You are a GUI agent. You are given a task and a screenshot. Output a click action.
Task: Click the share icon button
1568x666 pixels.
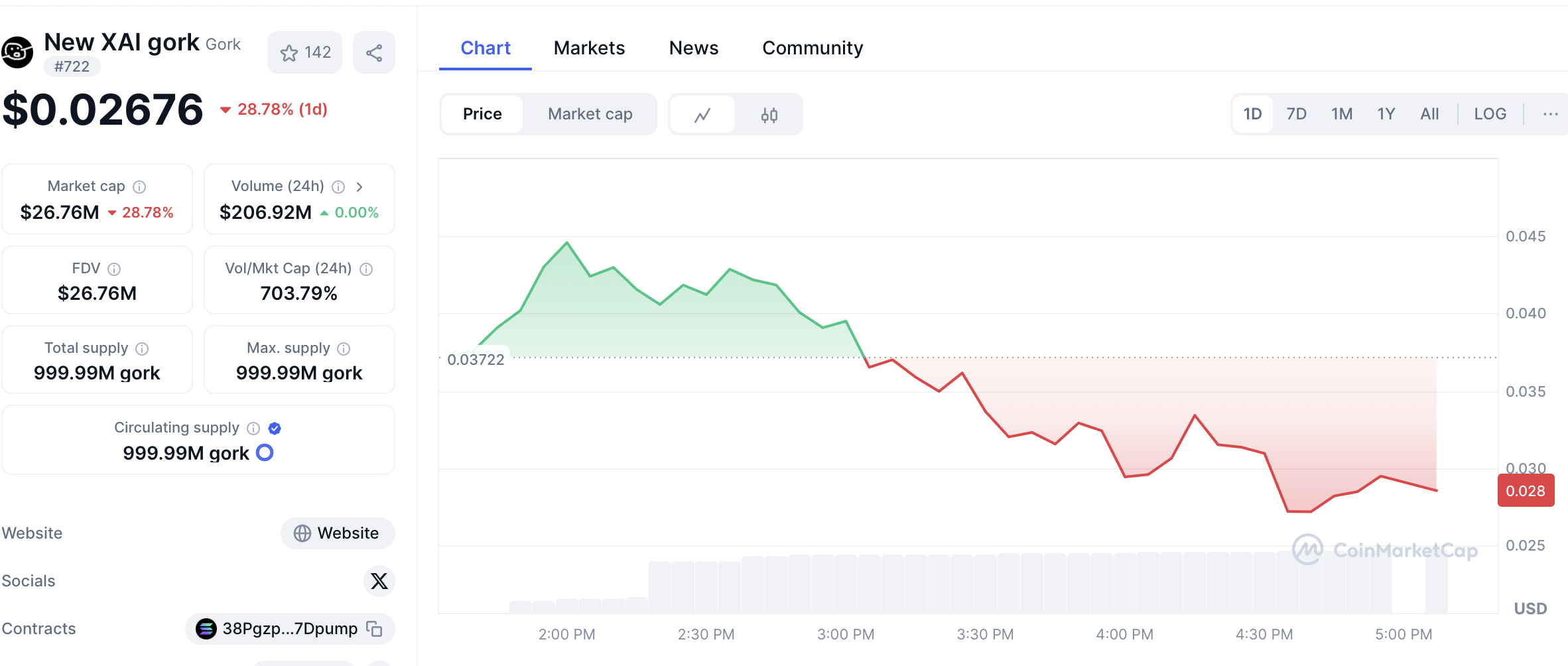click(374, 53)
